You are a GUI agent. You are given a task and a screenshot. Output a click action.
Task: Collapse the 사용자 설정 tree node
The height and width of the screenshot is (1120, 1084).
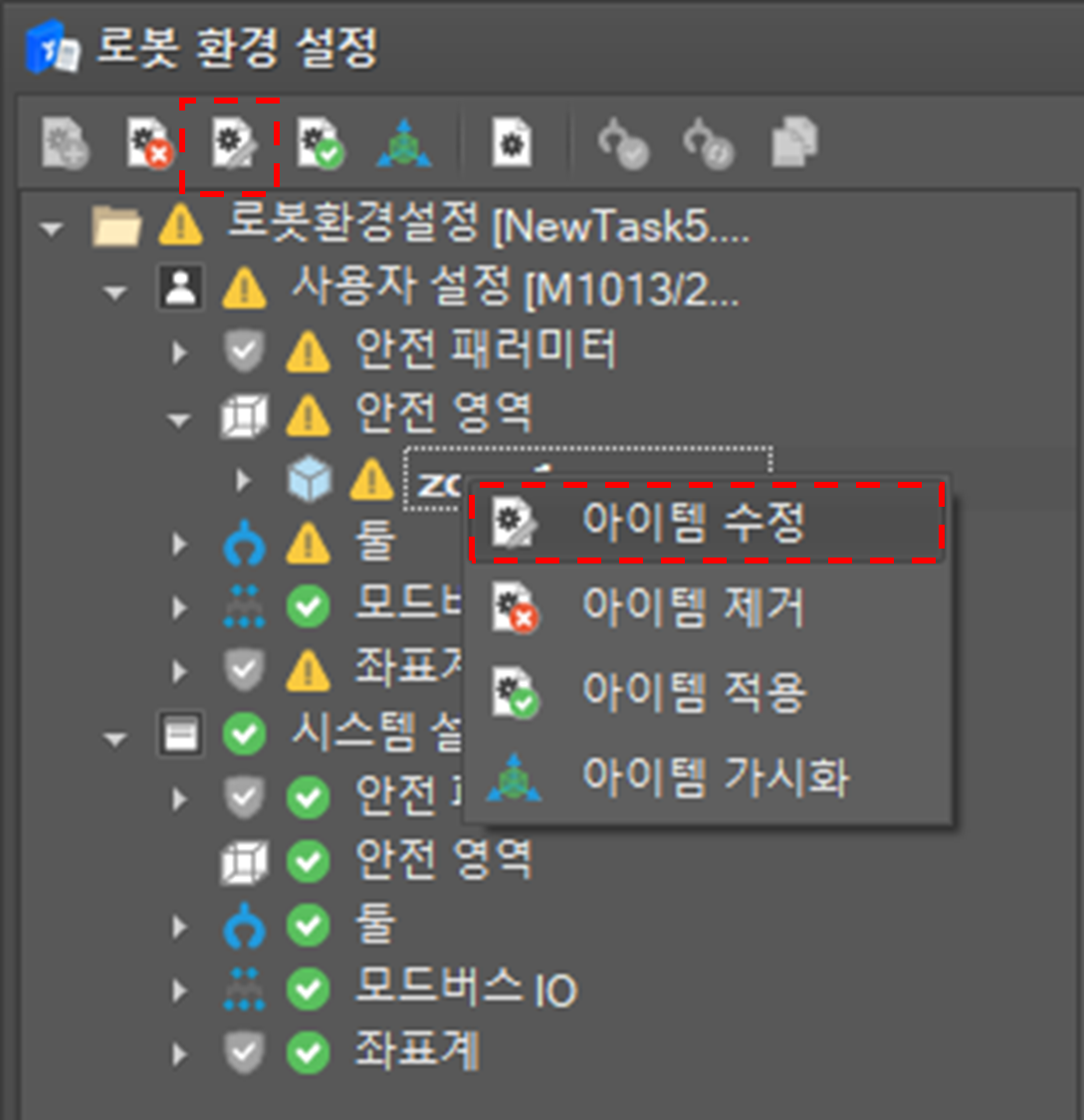pos(116,293)
